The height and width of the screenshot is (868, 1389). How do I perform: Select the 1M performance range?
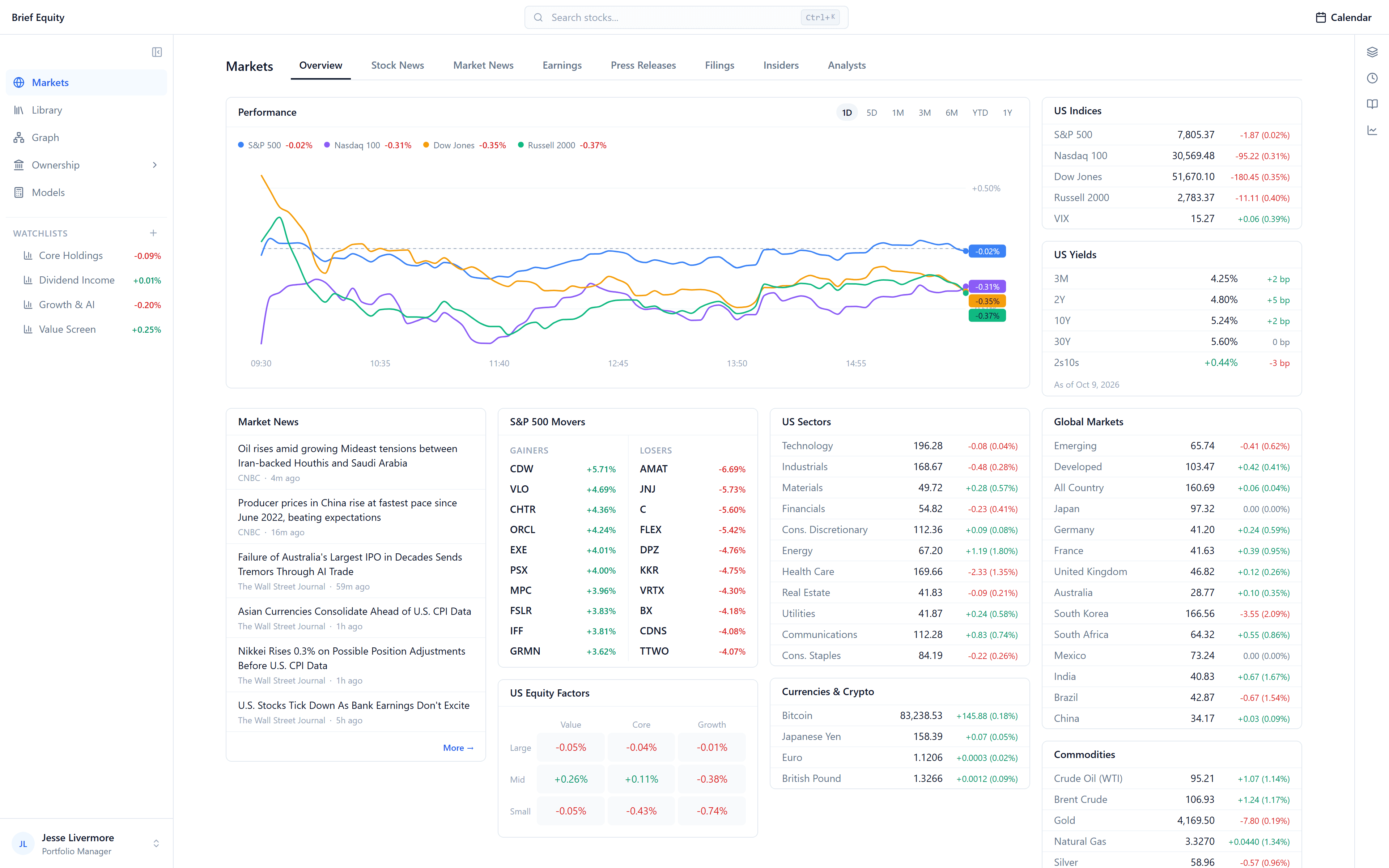(898, 113)
